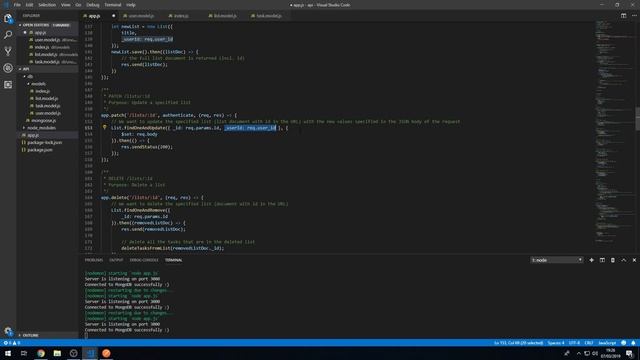Click the unsaved dot on the app.js tab
This screenshot has height=360, width=640.
click(x=113, y=16)
